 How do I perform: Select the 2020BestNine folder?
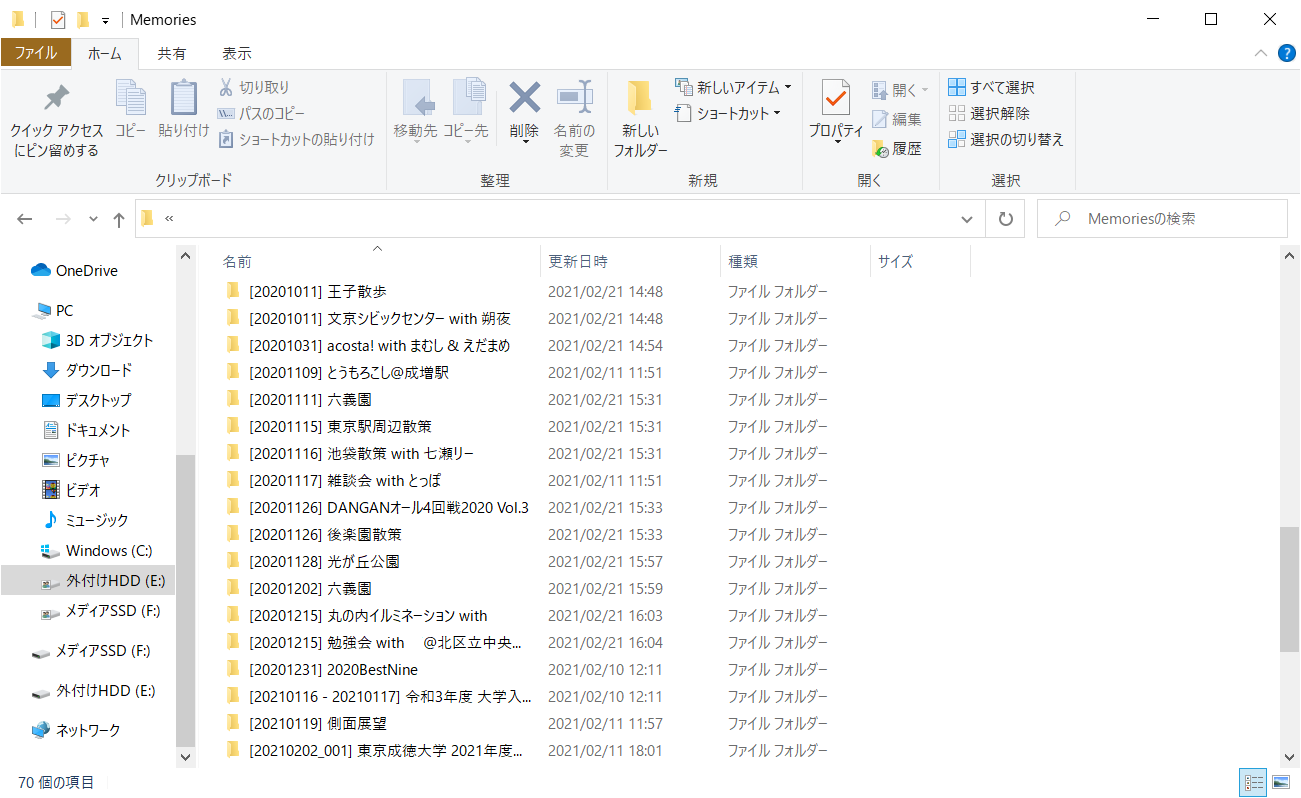point(372,669)
